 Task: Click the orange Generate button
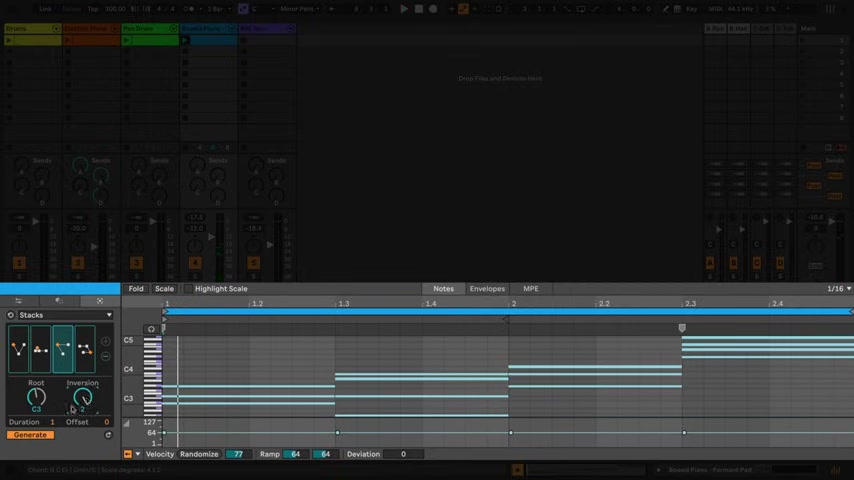pos(30,435)
